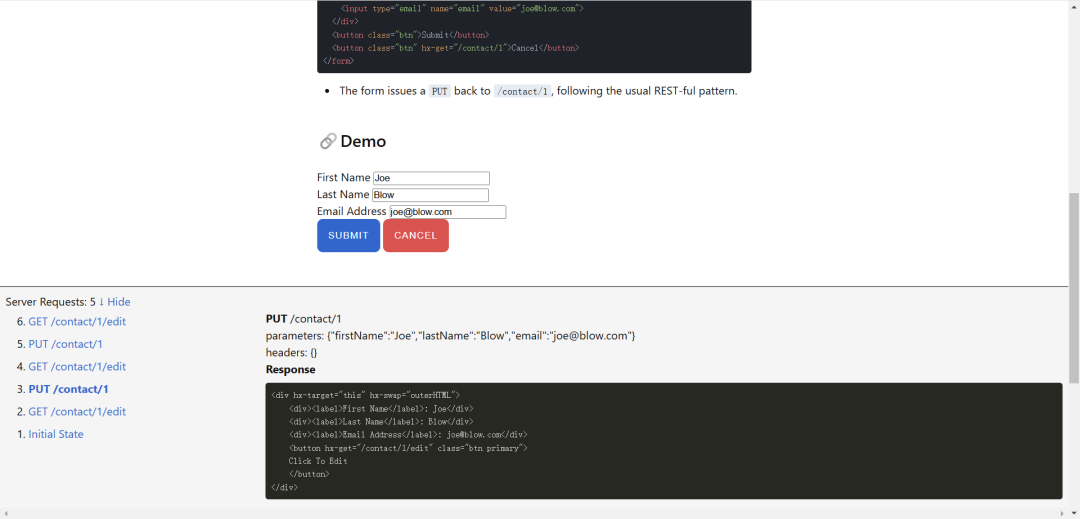
Task: Click the anchor link icon beside Demo
Action: pos(327,142)
